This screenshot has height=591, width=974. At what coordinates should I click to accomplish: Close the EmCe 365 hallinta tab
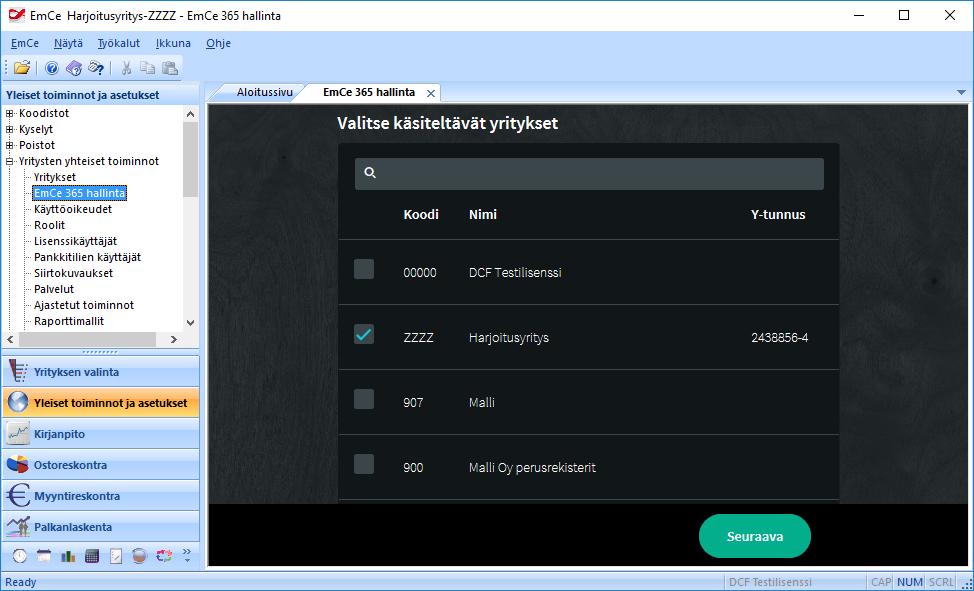430,93
